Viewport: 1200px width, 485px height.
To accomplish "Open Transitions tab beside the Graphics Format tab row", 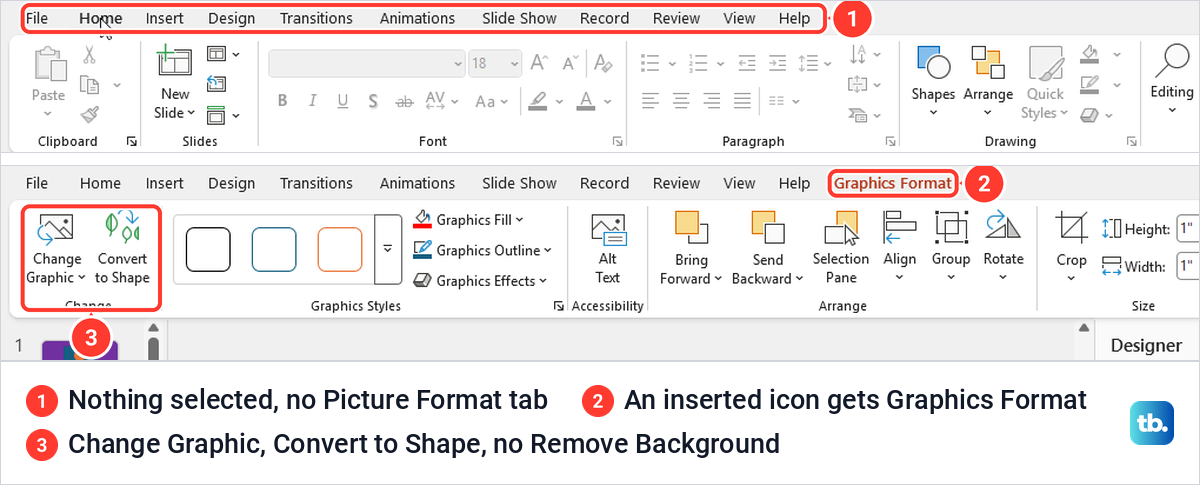I will (x=316, y=183).
